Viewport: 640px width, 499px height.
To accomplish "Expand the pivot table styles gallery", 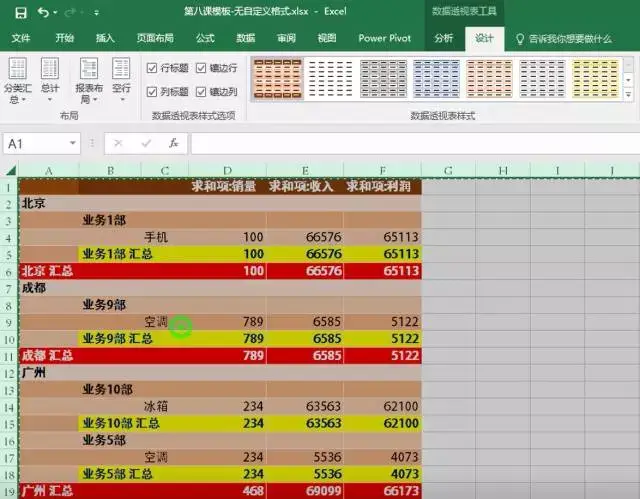I will [629, 95].
